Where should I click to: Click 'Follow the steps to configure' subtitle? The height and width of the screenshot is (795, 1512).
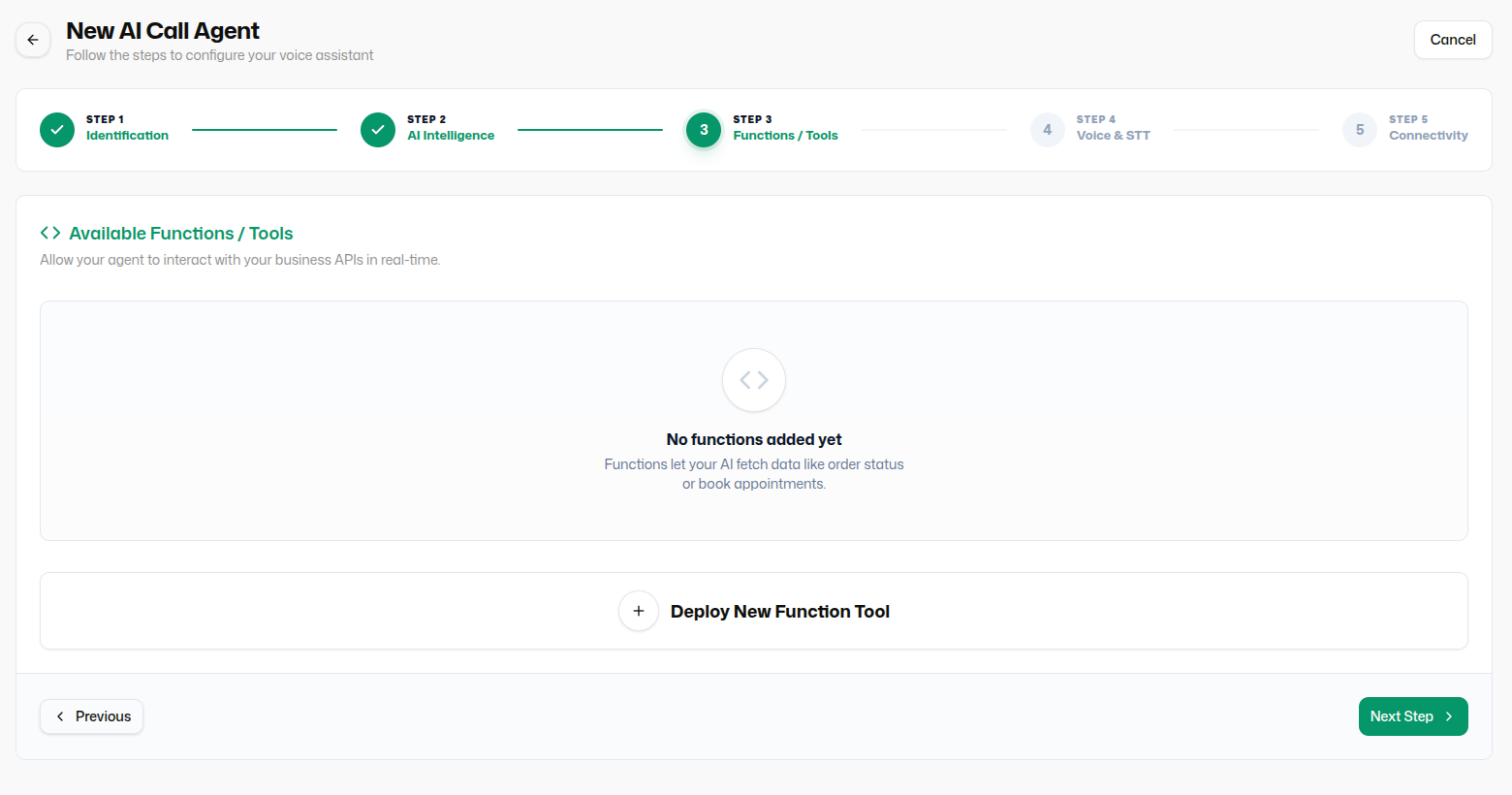point(220,55)
